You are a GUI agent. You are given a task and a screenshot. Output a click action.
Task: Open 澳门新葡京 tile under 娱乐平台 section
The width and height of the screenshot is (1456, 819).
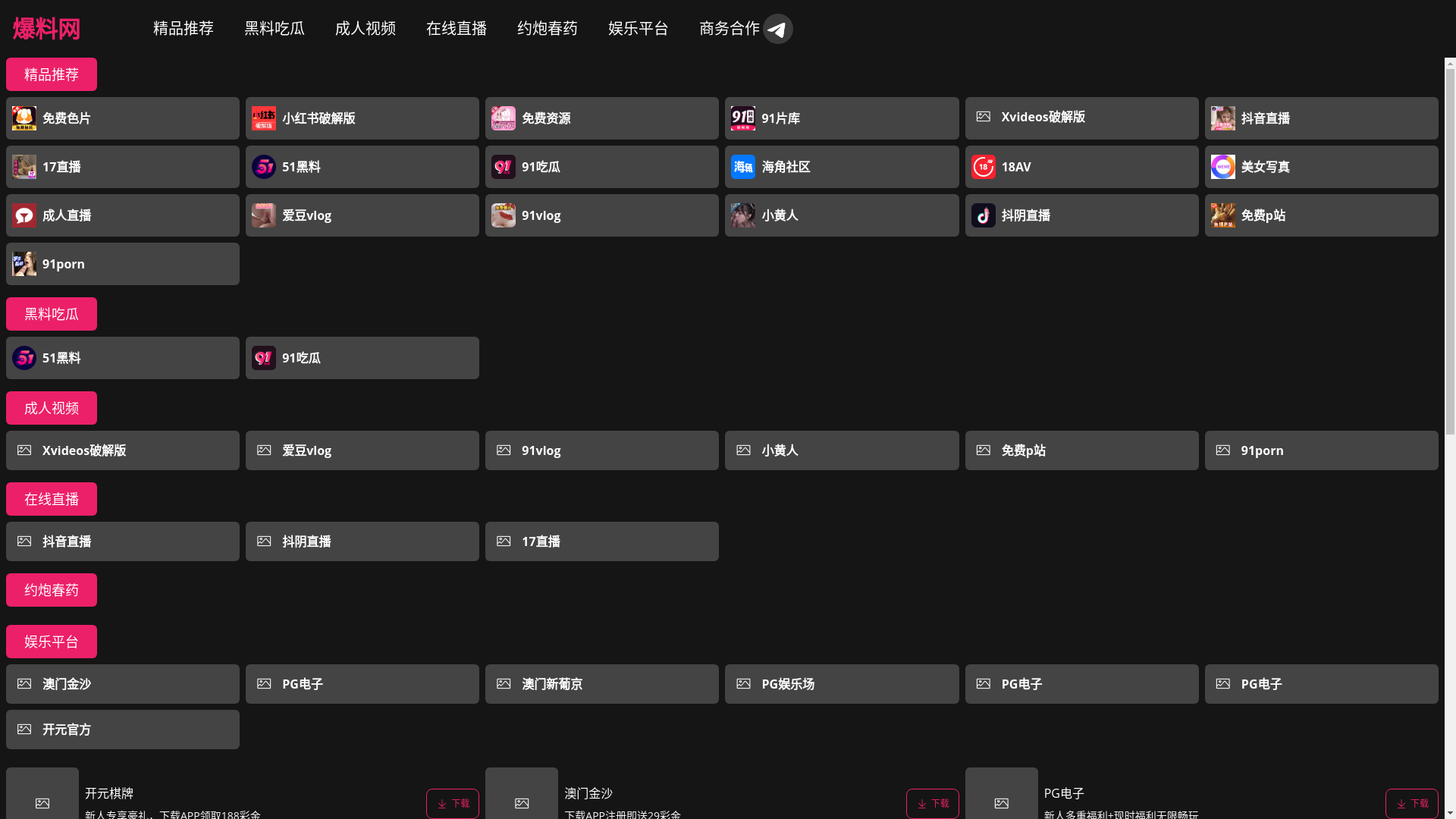pyautogui.click(x=602, y=684)
